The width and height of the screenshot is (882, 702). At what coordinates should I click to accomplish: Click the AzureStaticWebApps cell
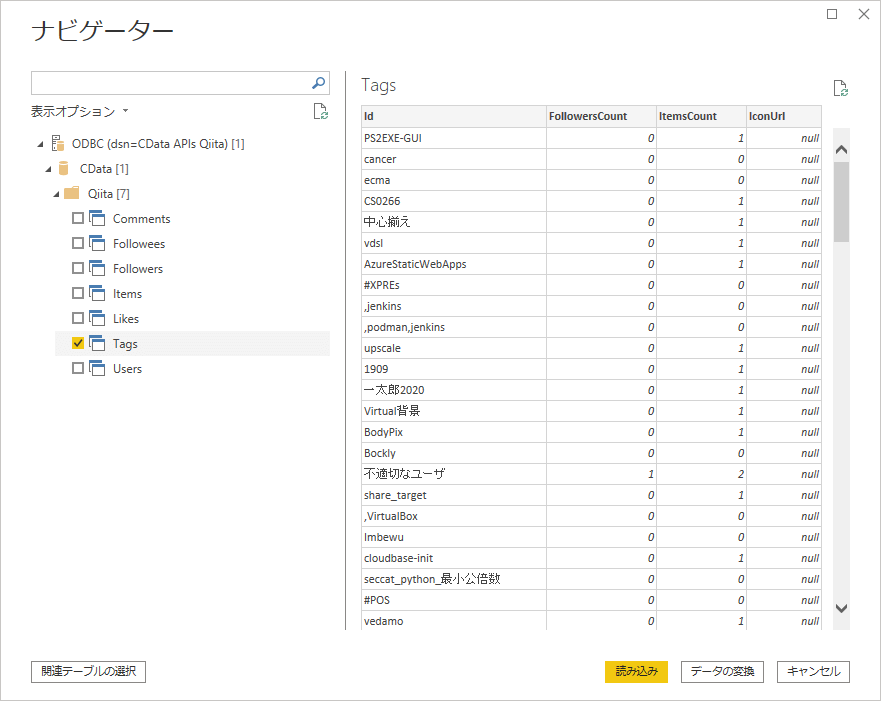[x=454, y=264]
